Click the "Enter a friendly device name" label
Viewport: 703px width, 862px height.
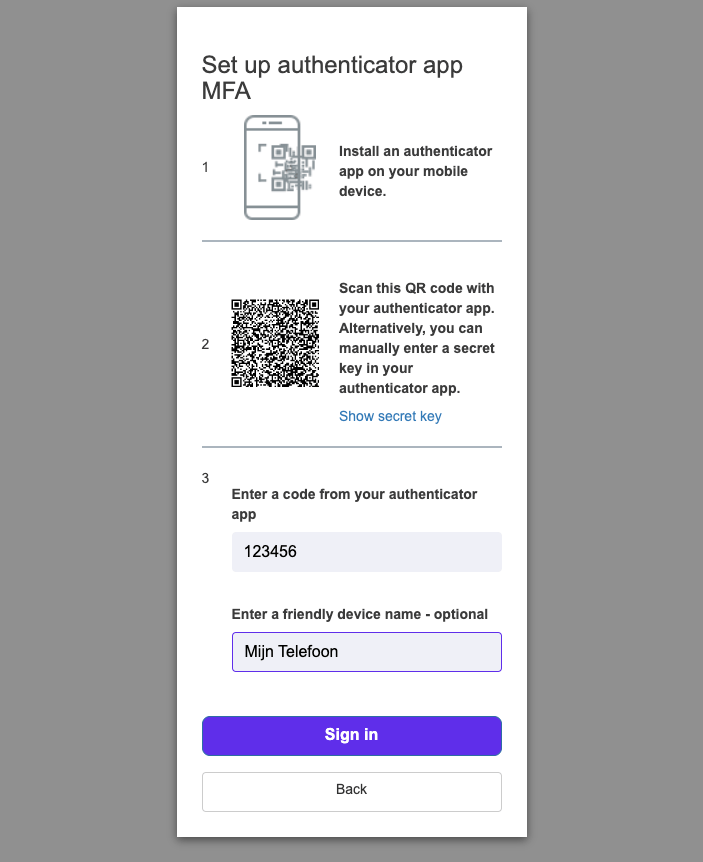(x=359, y=614)
